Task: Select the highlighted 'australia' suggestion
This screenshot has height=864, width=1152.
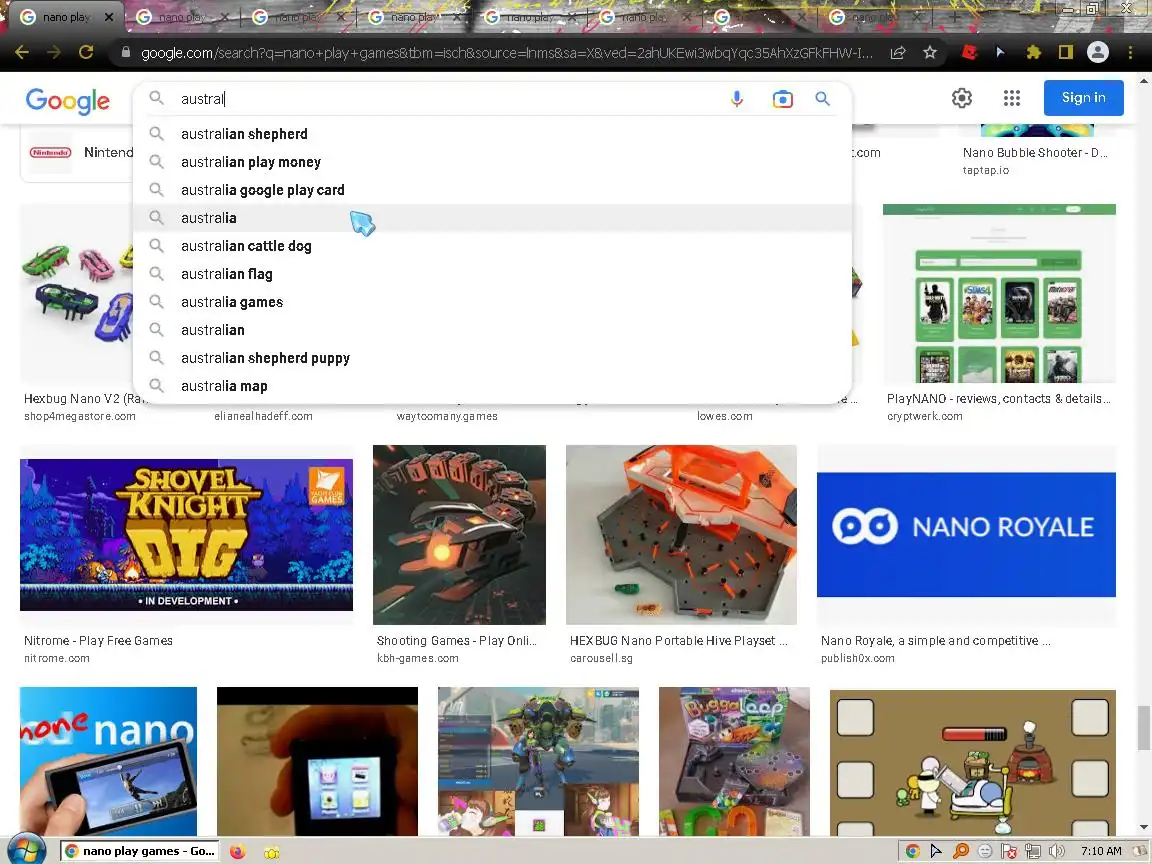Action: [492, 217]
